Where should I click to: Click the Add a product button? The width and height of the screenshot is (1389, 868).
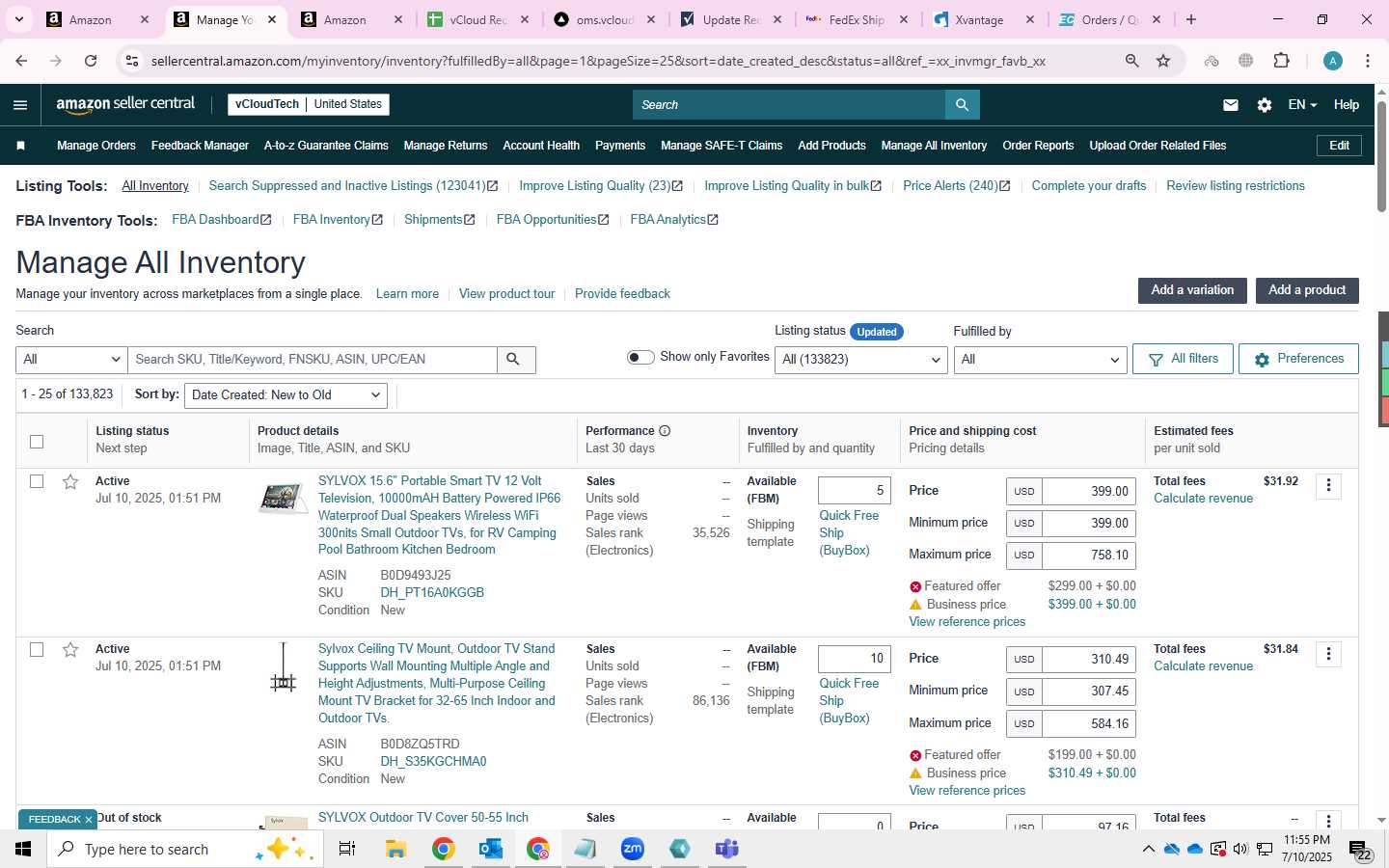pos(1307,290)
